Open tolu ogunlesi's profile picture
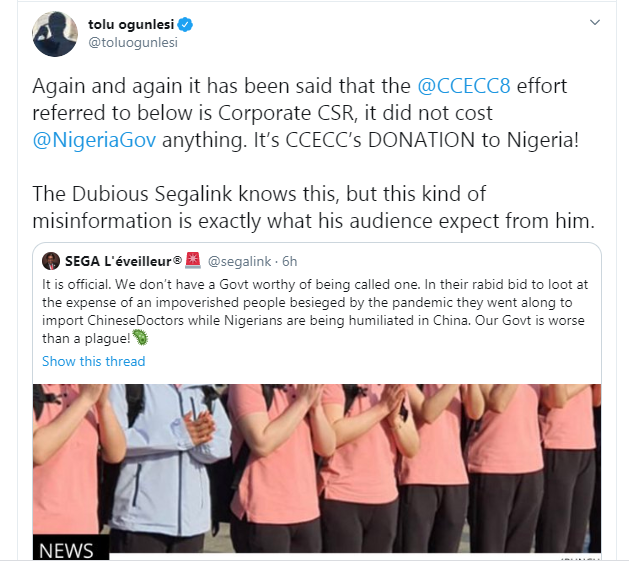 [55, 34]
